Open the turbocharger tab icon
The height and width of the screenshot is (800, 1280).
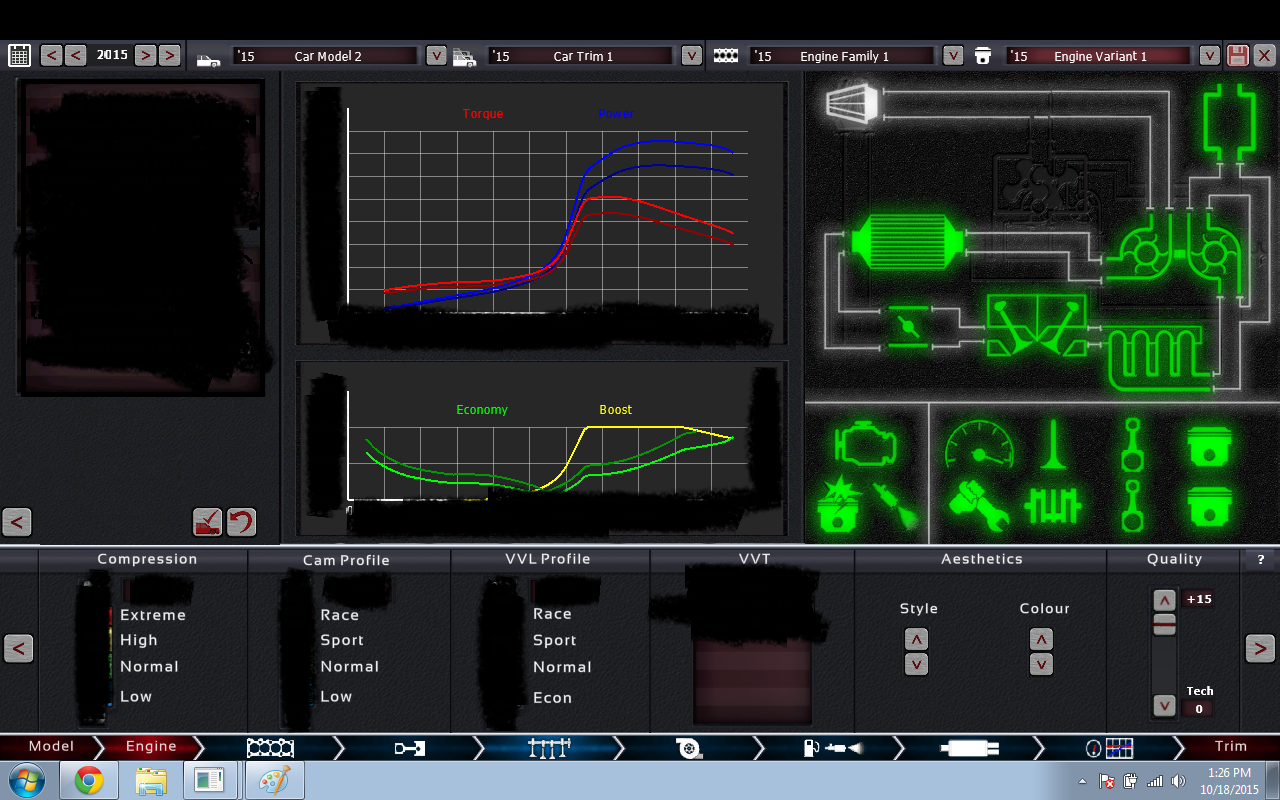(687, 747)
